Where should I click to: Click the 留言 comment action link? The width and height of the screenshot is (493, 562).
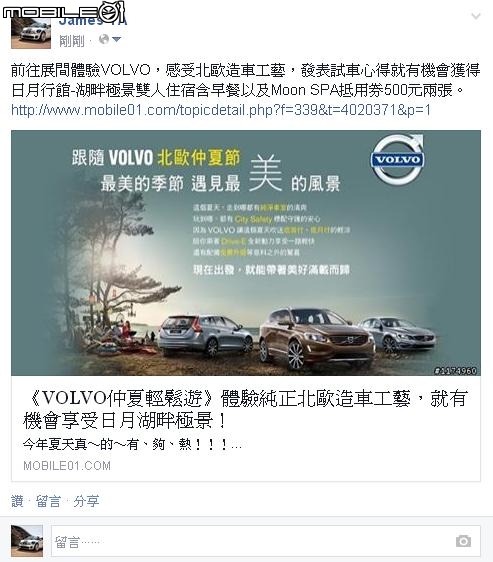pos(48,501)
